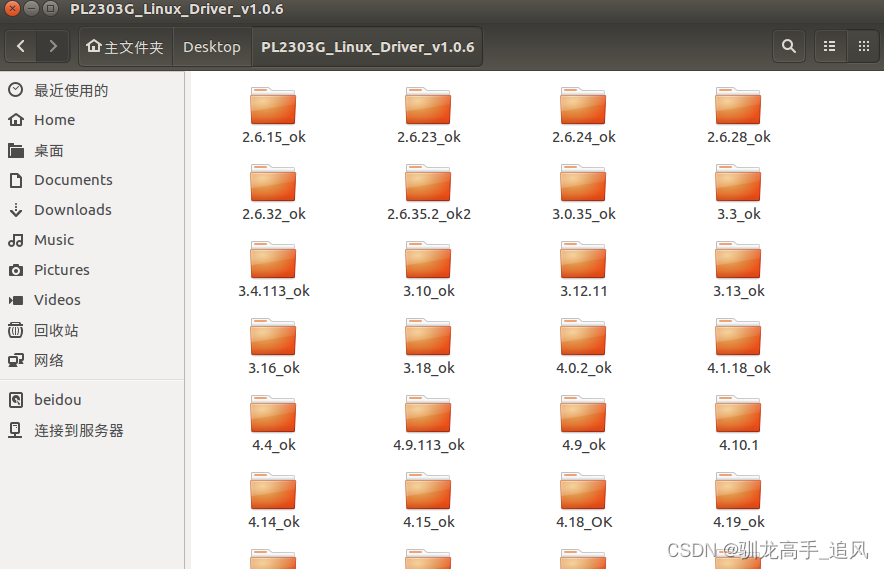Image resolution: width=884 pixels, height=569 pixels.
Task: Select folder icon 2.6.32_ok
Action: click(273, 183)
